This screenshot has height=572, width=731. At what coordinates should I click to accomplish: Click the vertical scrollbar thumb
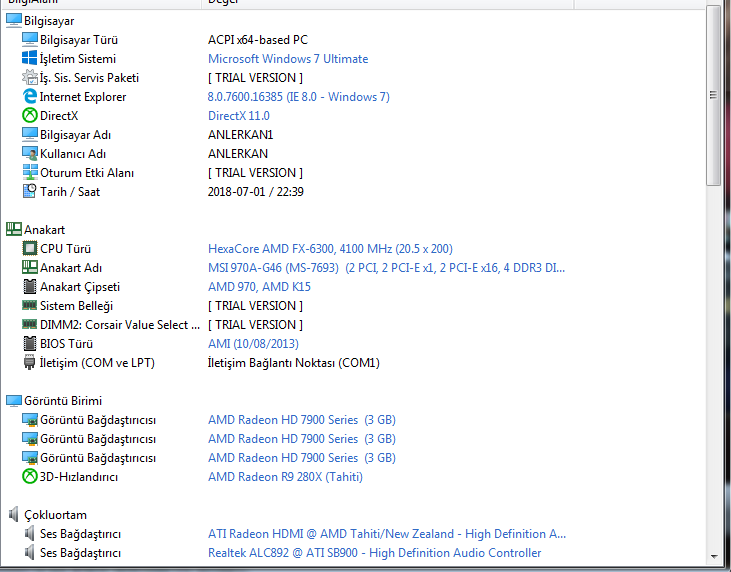(713, 96)
